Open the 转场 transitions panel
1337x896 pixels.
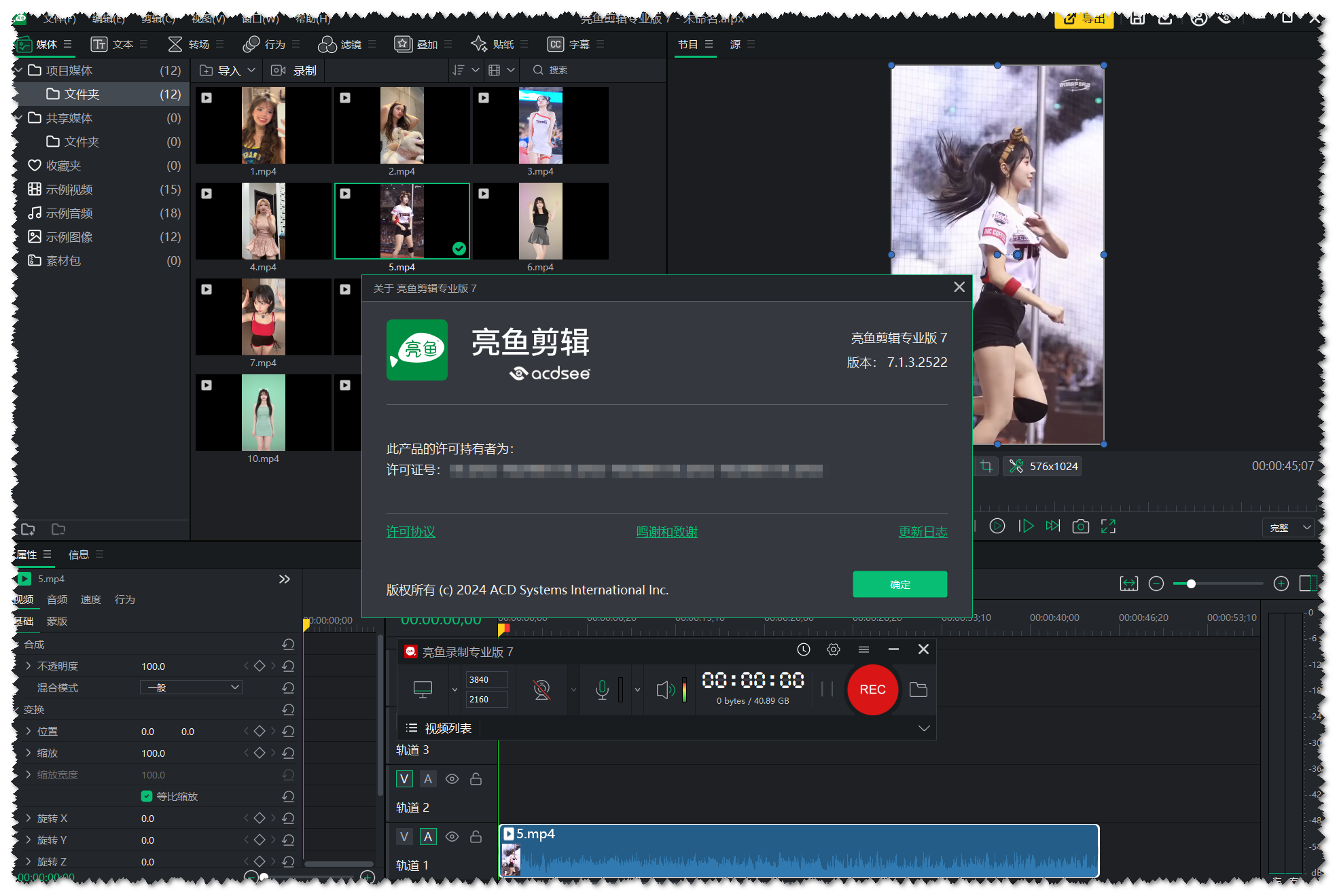tap(188, 44)
